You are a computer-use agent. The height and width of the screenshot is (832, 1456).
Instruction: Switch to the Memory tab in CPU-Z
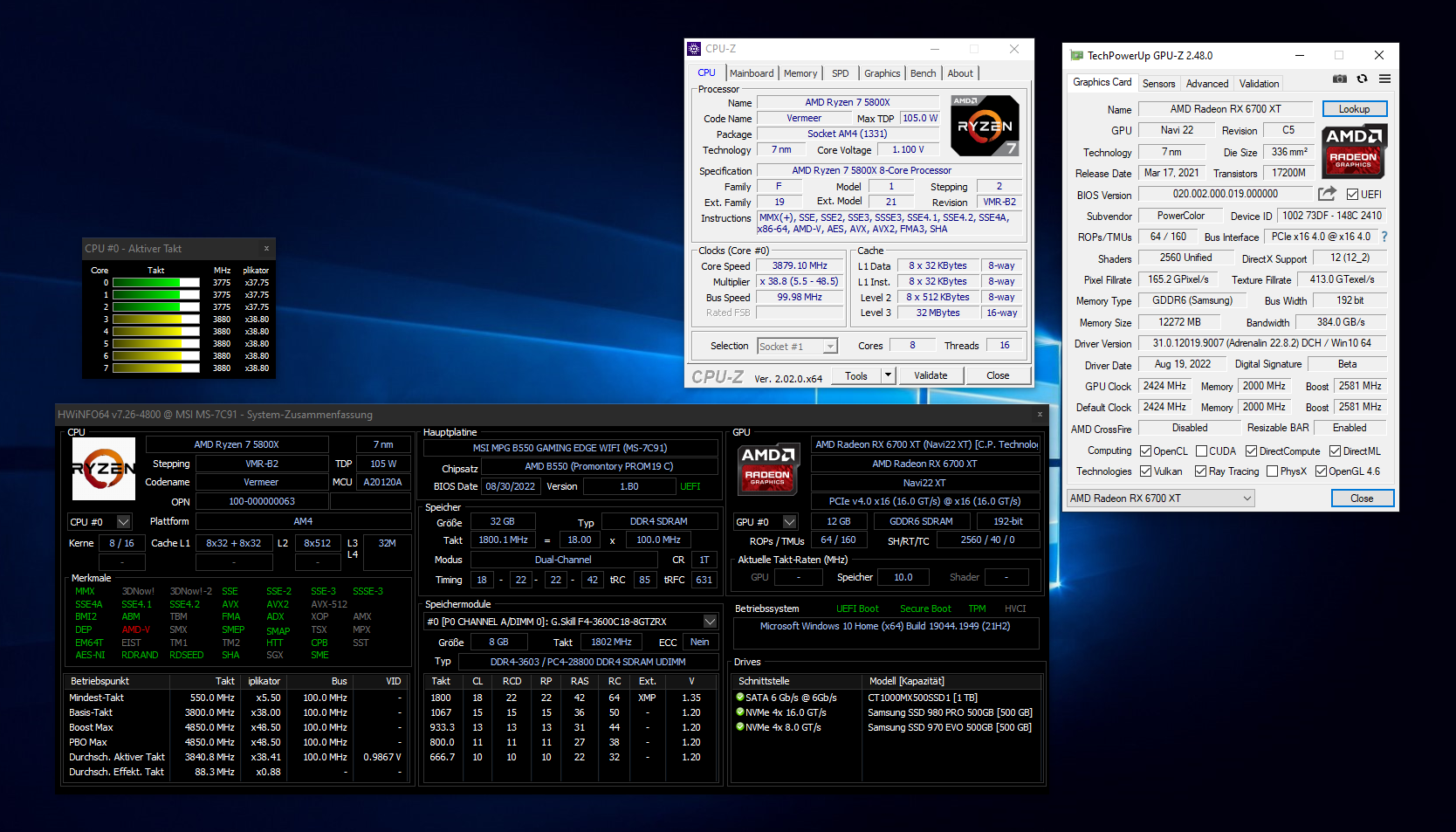(x=800, y=73)
